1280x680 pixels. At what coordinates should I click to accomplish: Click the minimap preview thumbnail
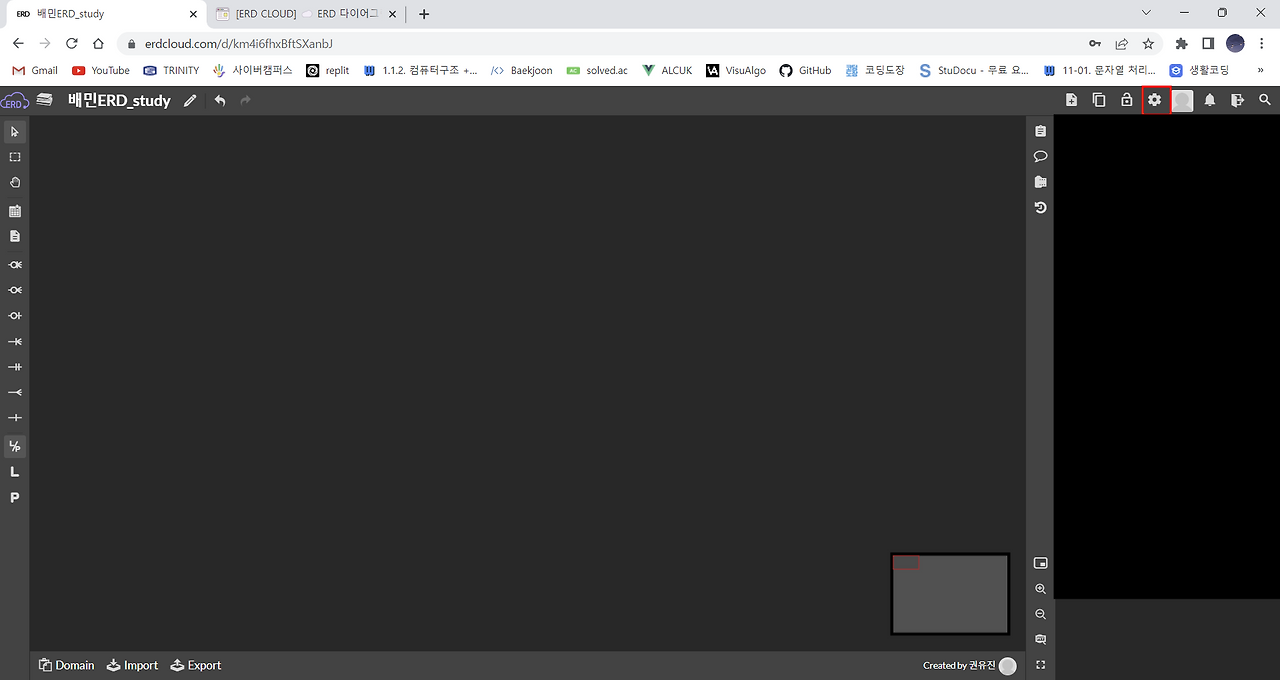tap(950, 594)
